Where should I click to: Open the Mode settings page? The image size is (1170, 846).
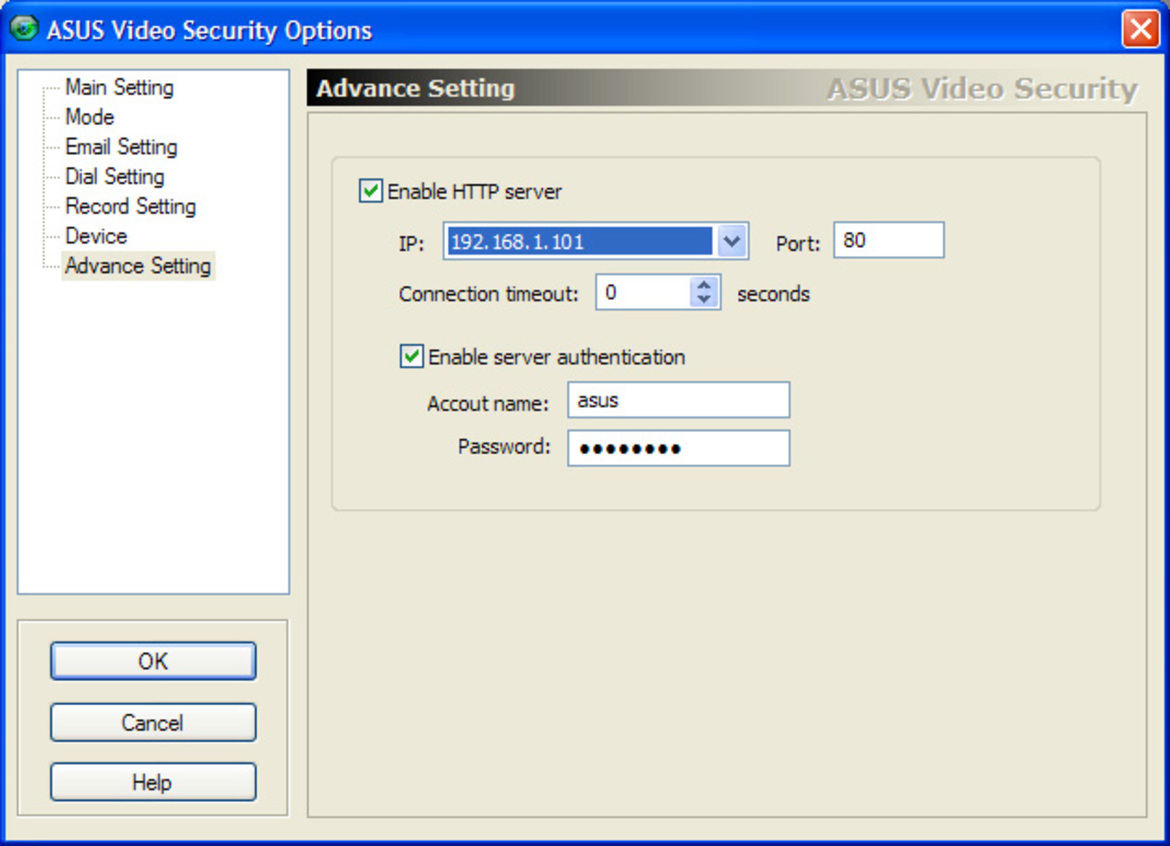[x=90, y=117]
